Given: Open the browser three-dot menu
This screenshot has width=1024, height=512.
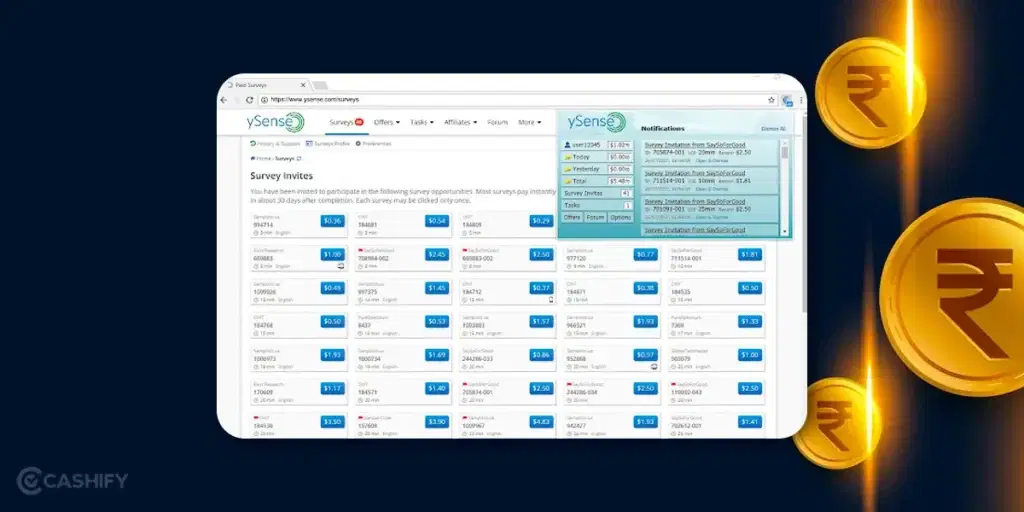Looking at the screenshot, I should pos(801,100).
